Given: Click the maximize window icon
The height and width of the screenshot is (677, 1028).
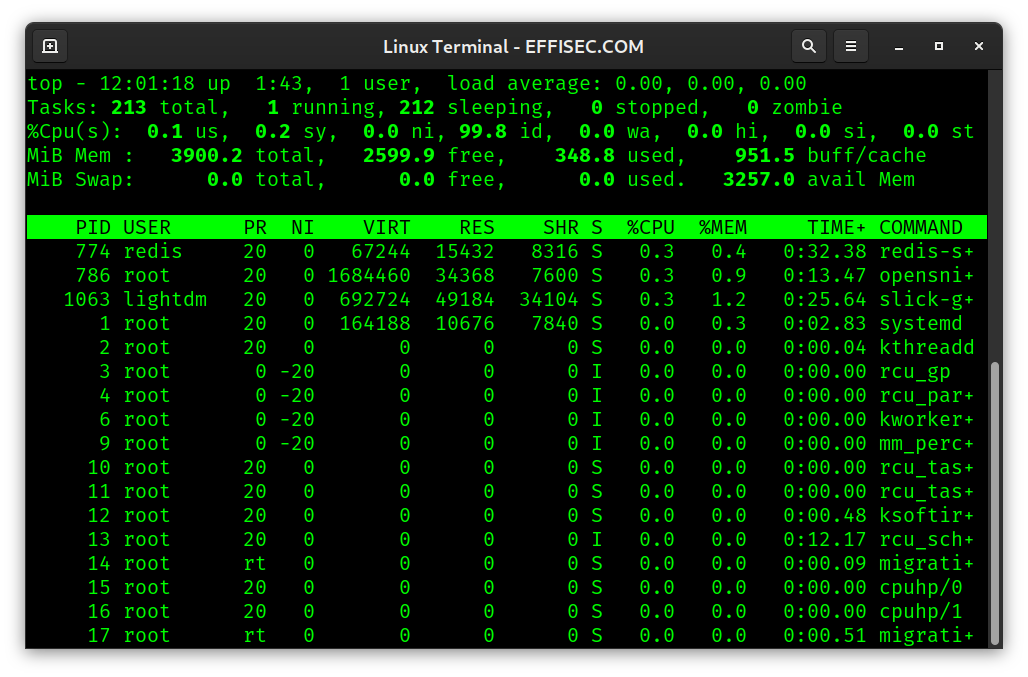Looking at the screenshot, I should pyautogui.click(x=938, y=46).
